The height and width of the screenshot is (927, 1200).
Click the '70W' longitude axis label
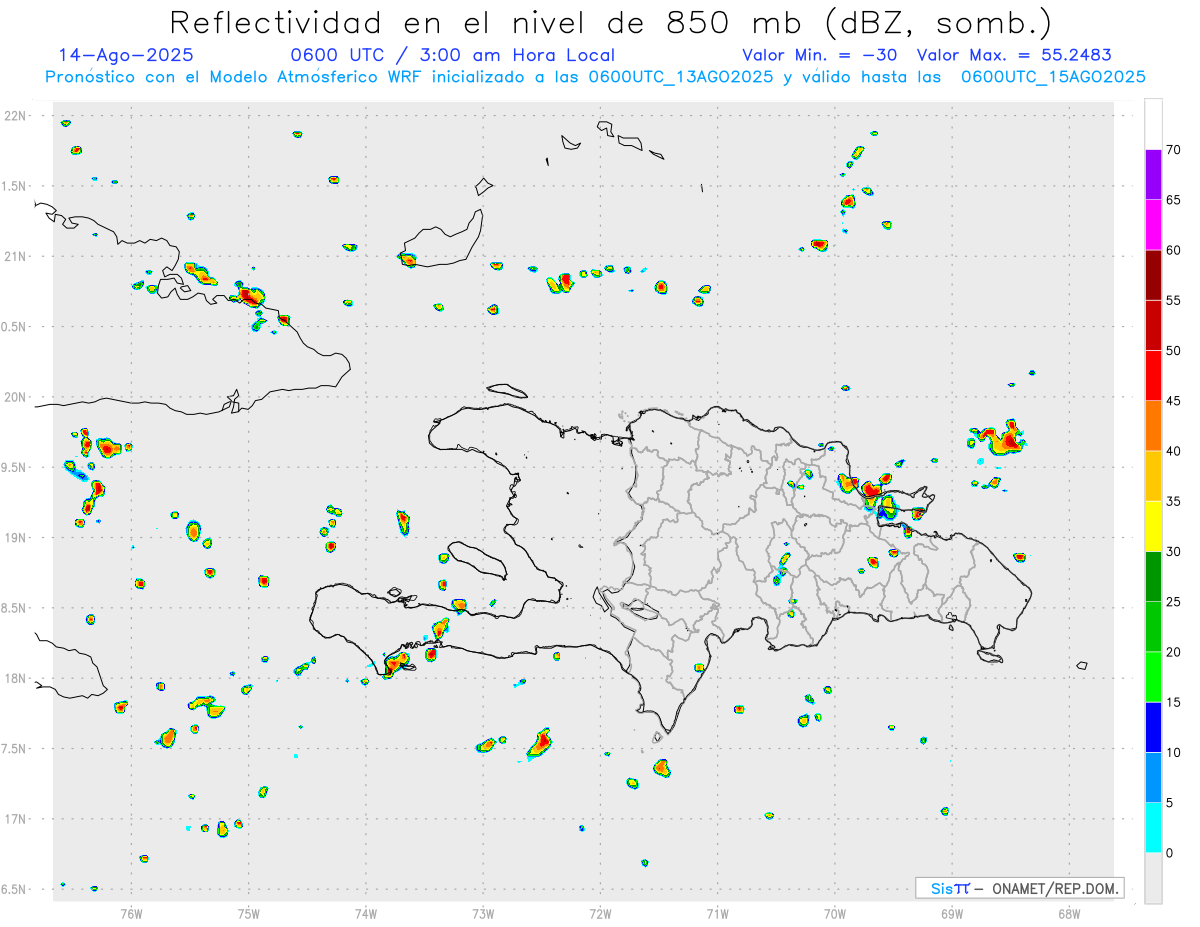tap(835, 912)
